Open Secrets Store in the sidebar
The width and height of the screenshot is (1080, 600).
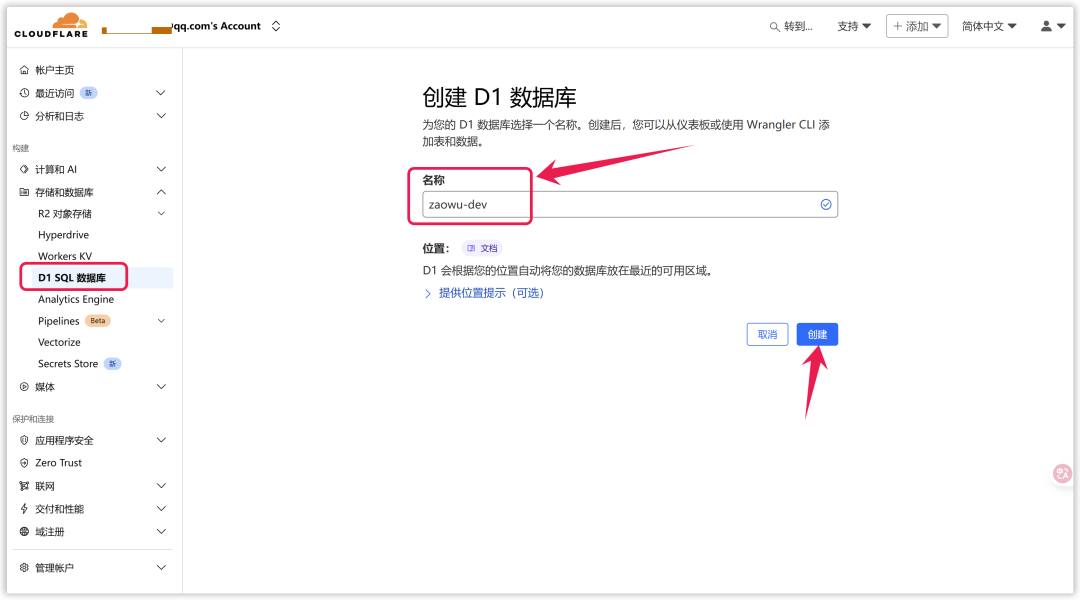68,364
